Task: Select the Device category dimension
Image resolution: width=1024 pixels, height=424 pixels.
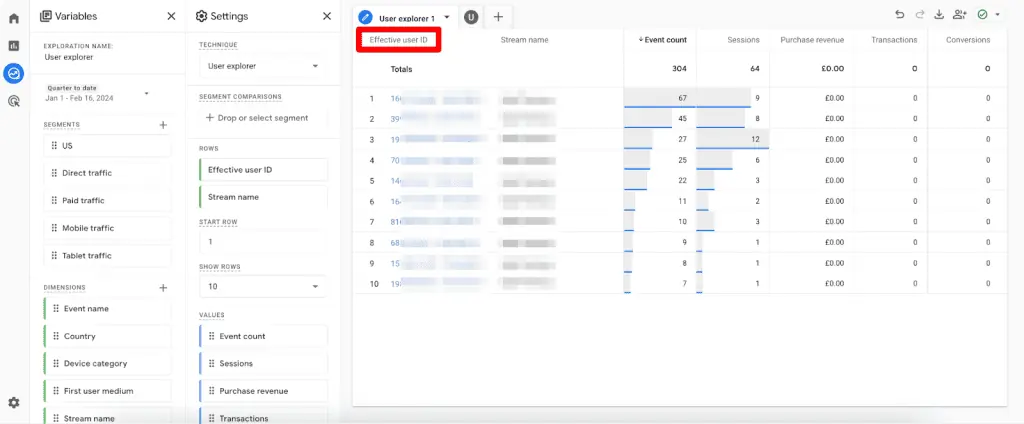Action: 108,363
